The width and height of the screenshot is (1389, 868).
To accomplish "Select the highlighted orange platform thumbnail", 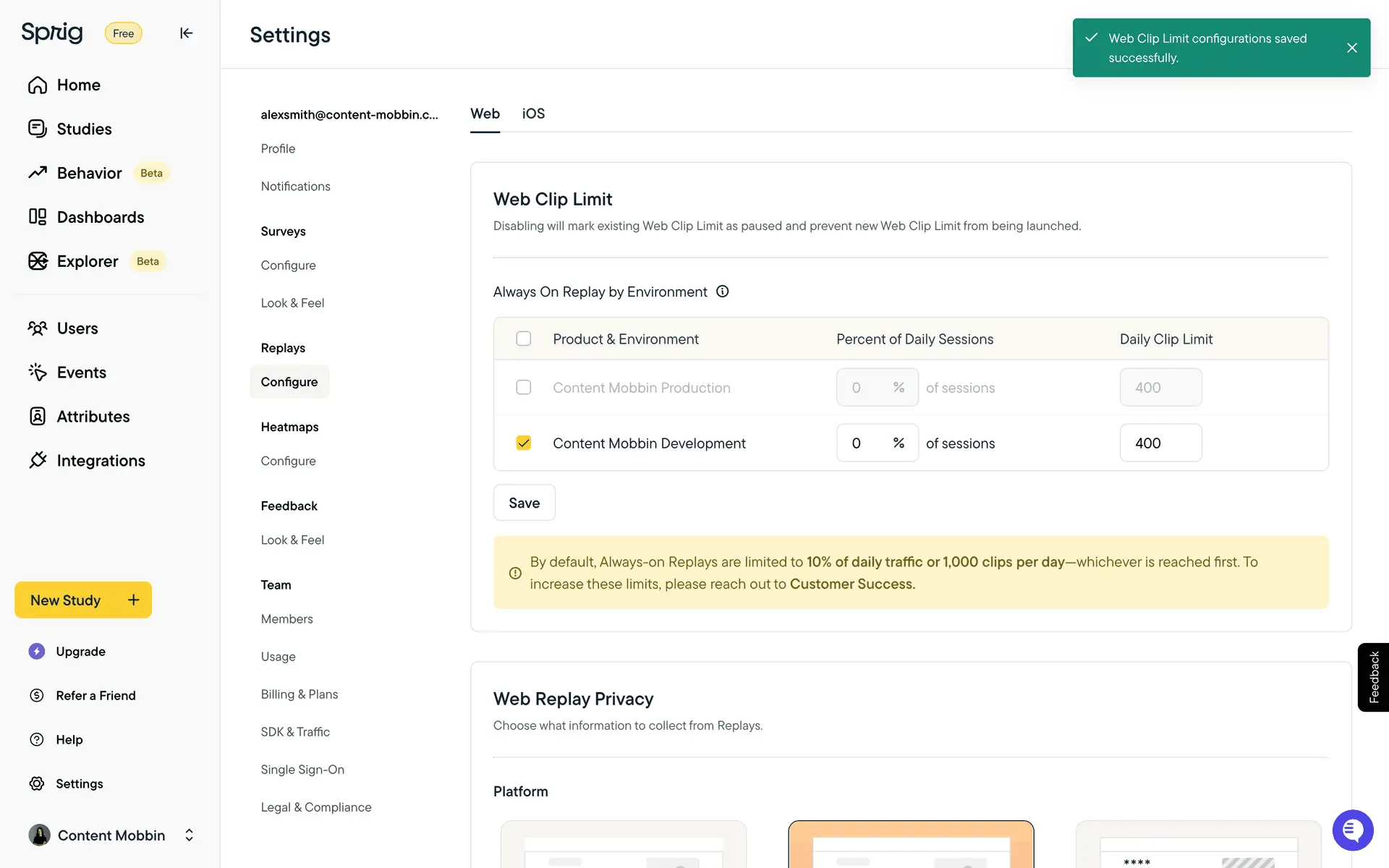I will coord(910,843).
